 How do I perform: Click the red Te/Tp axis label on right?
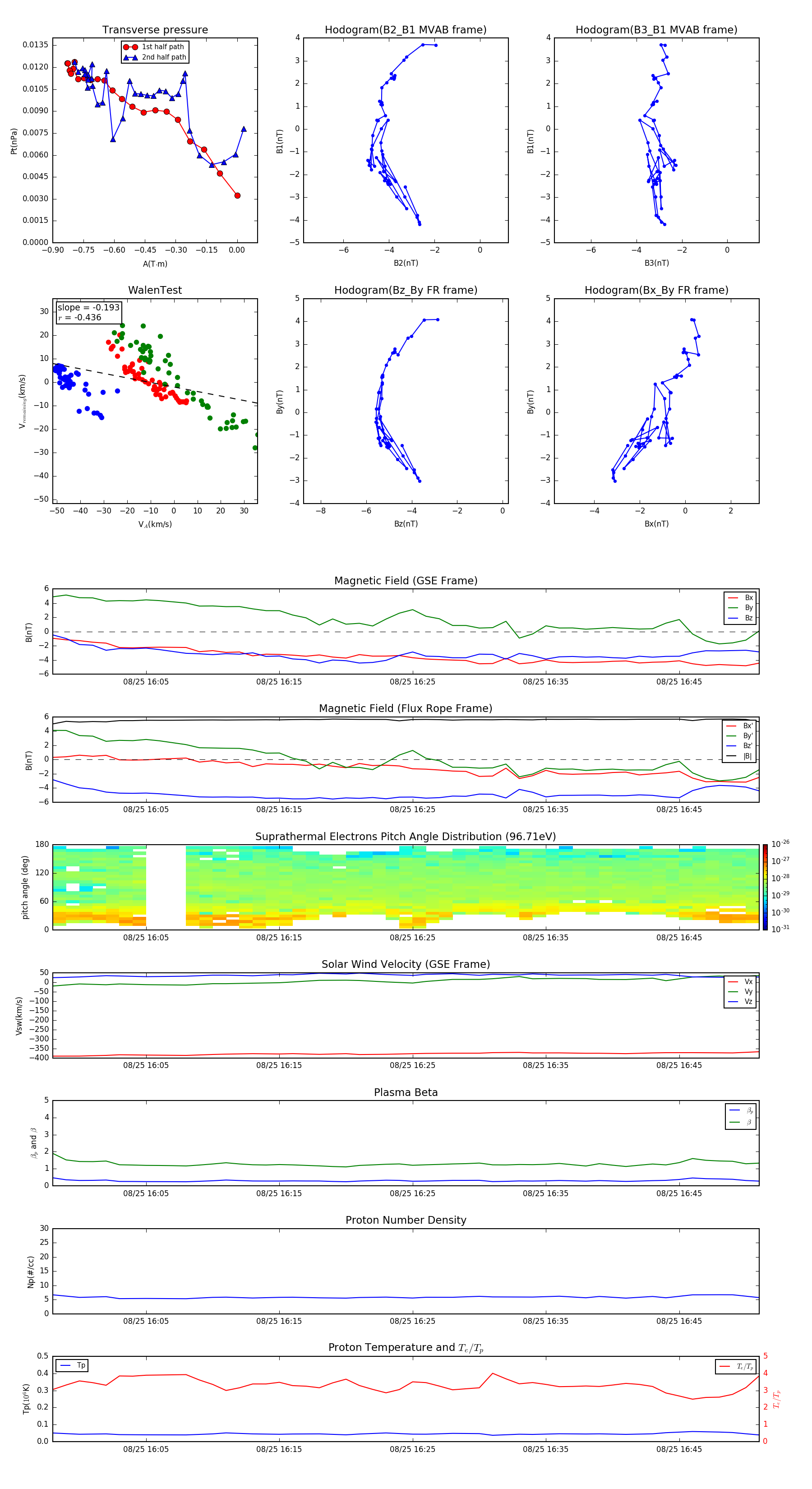[x=776, y=1399]
